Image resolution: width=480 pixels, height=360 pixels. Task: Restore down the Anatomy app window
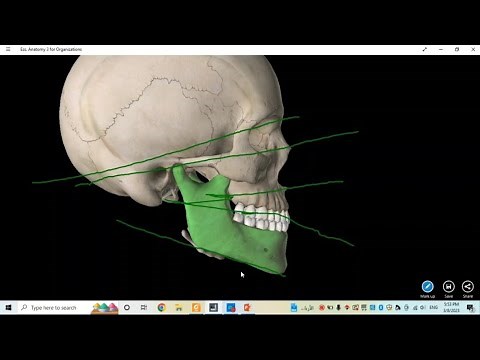click(457, 49)
